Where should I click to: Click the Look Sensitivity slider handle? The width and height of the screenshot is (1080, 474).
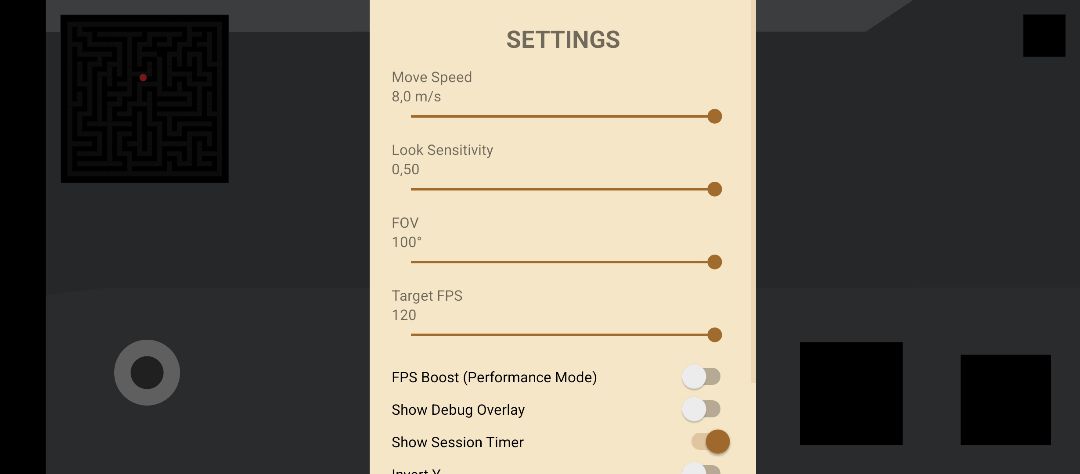[x=714, y=189]
